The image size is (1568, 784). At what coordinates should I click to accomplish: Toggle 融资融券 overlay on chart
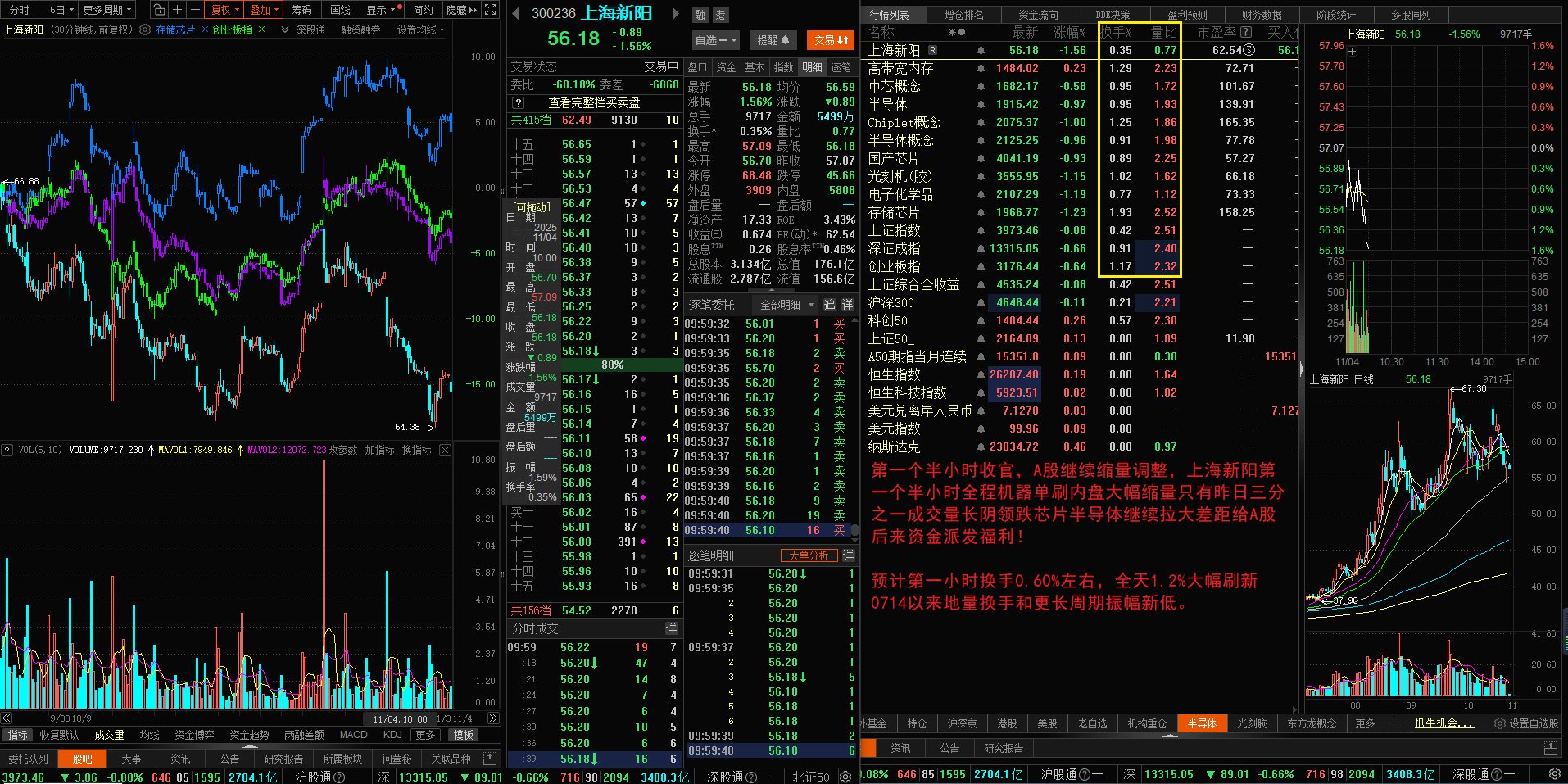(x=360, y=29)
